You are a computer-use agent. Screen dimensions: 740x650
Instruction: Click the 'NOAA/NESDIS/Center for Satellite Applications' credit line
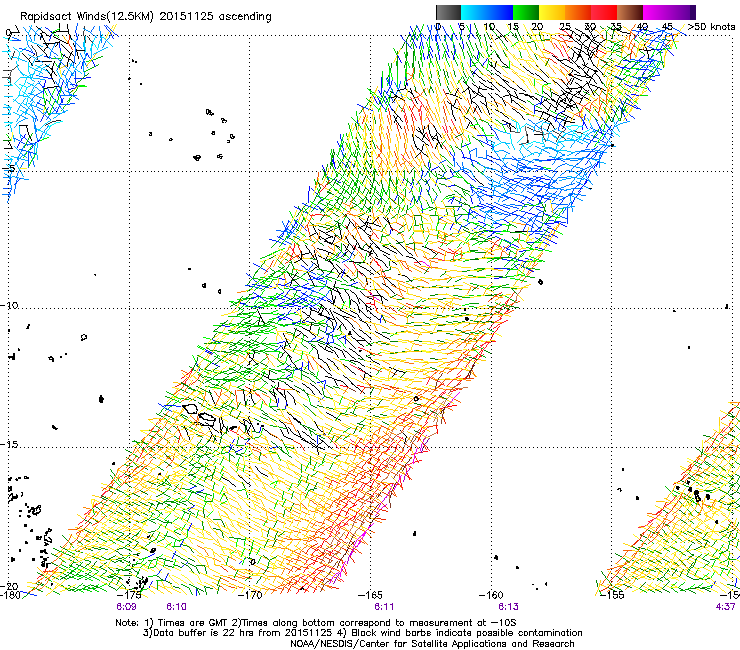pyautogui.click(x=432, y=644)
